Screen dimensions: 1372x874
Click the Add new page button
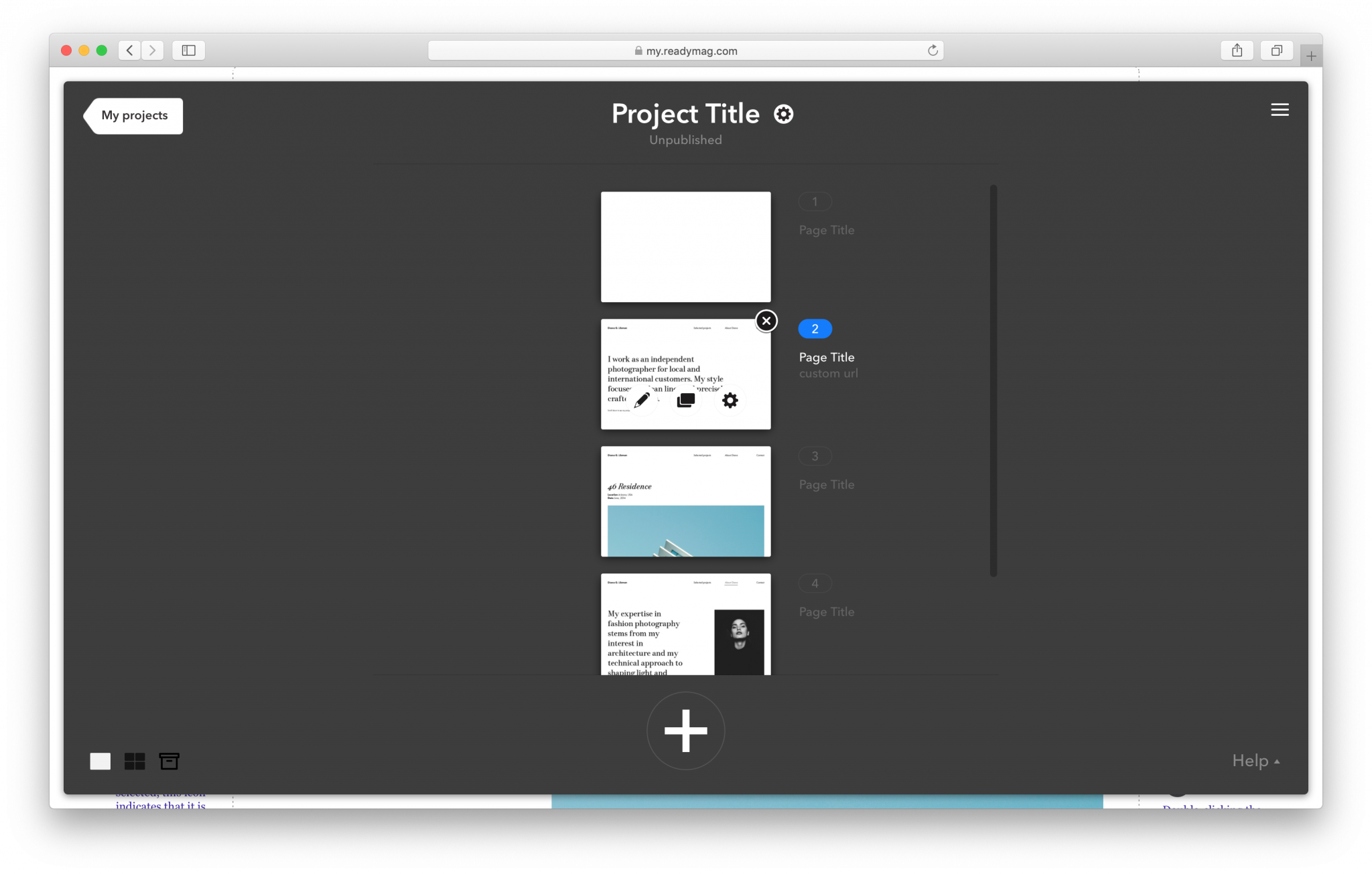click(x=686, y=730)
